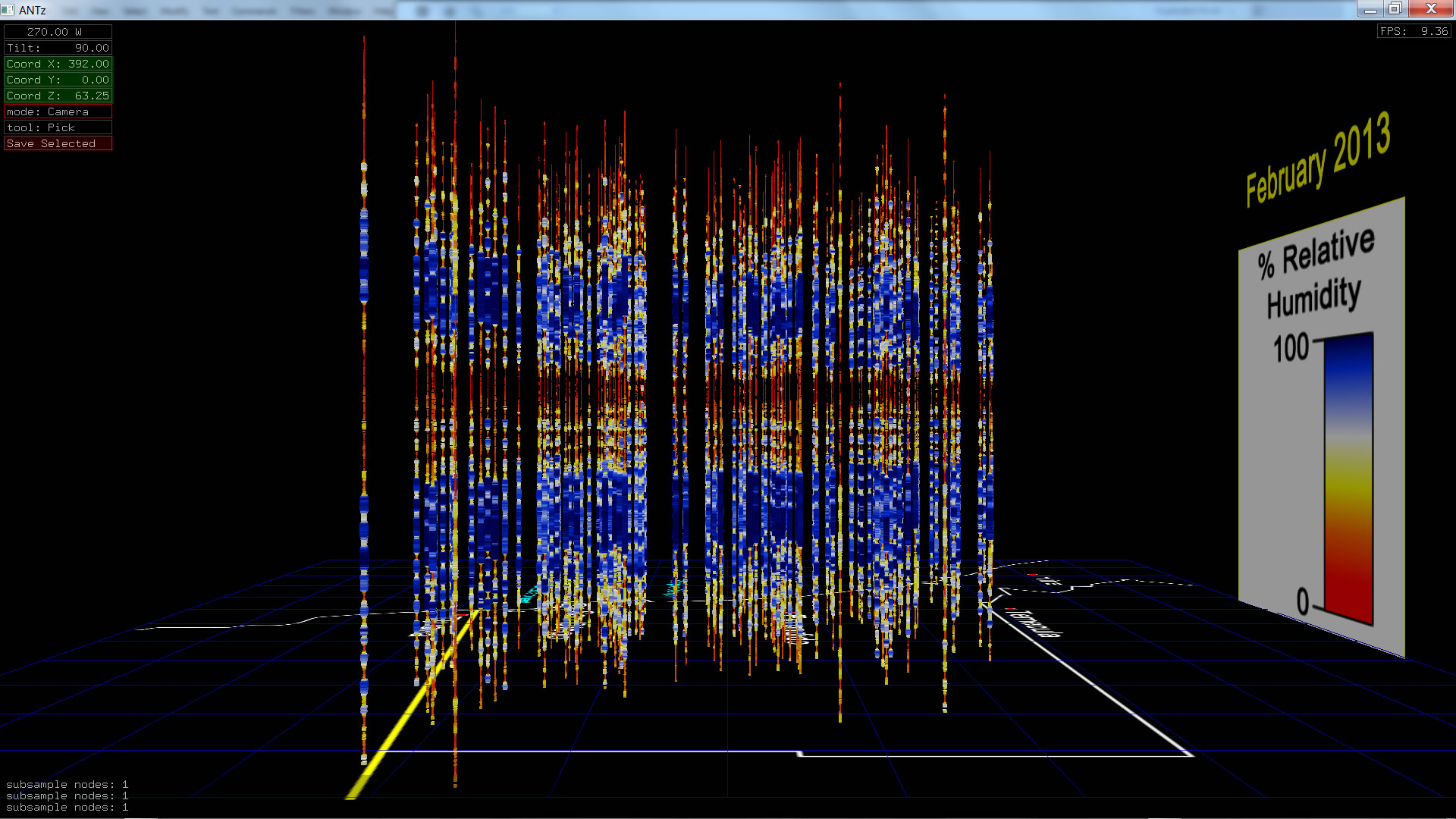This screenshot has width=1456, height=819.
Task: Click the thick yellow line on the grid
Action: tap(394, 732)
